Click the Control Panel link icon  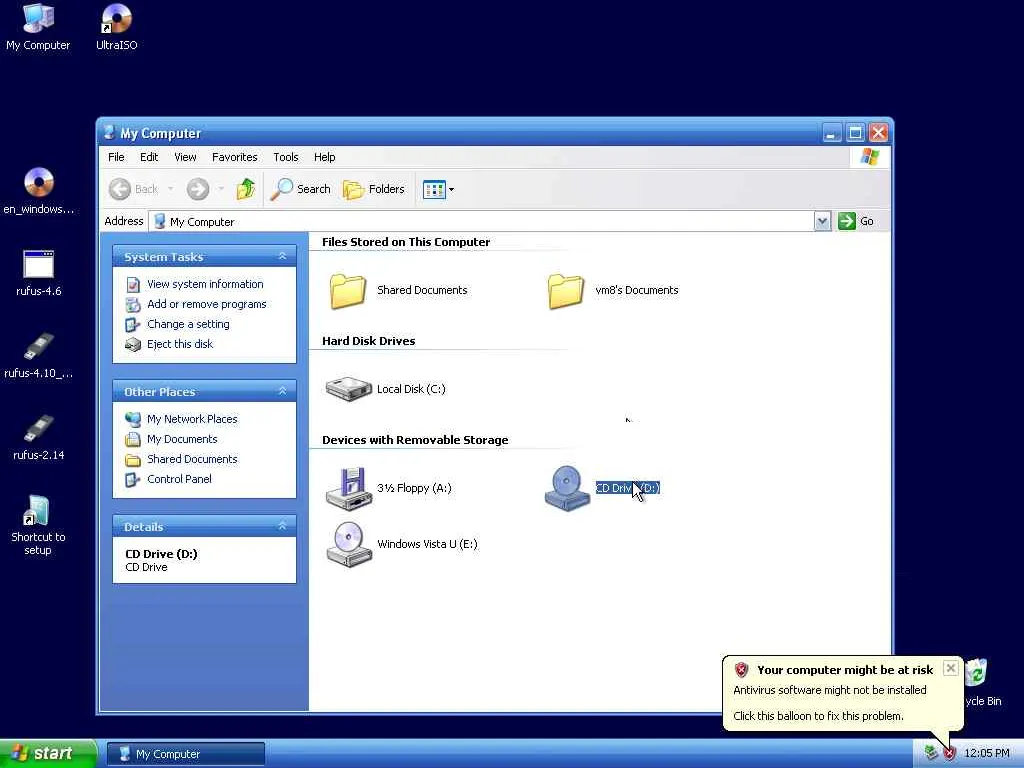[x=133, y=480]
